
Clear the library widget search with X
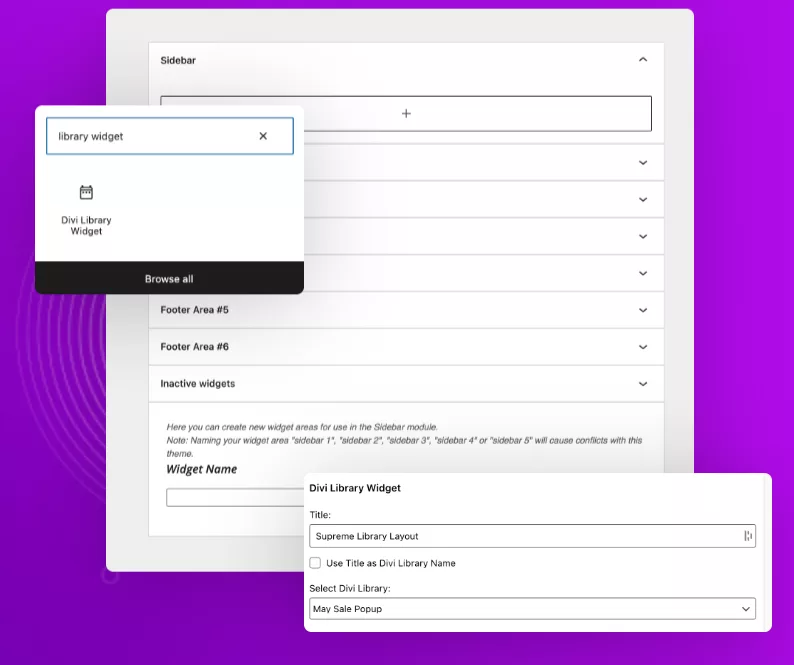click(263, 136)
